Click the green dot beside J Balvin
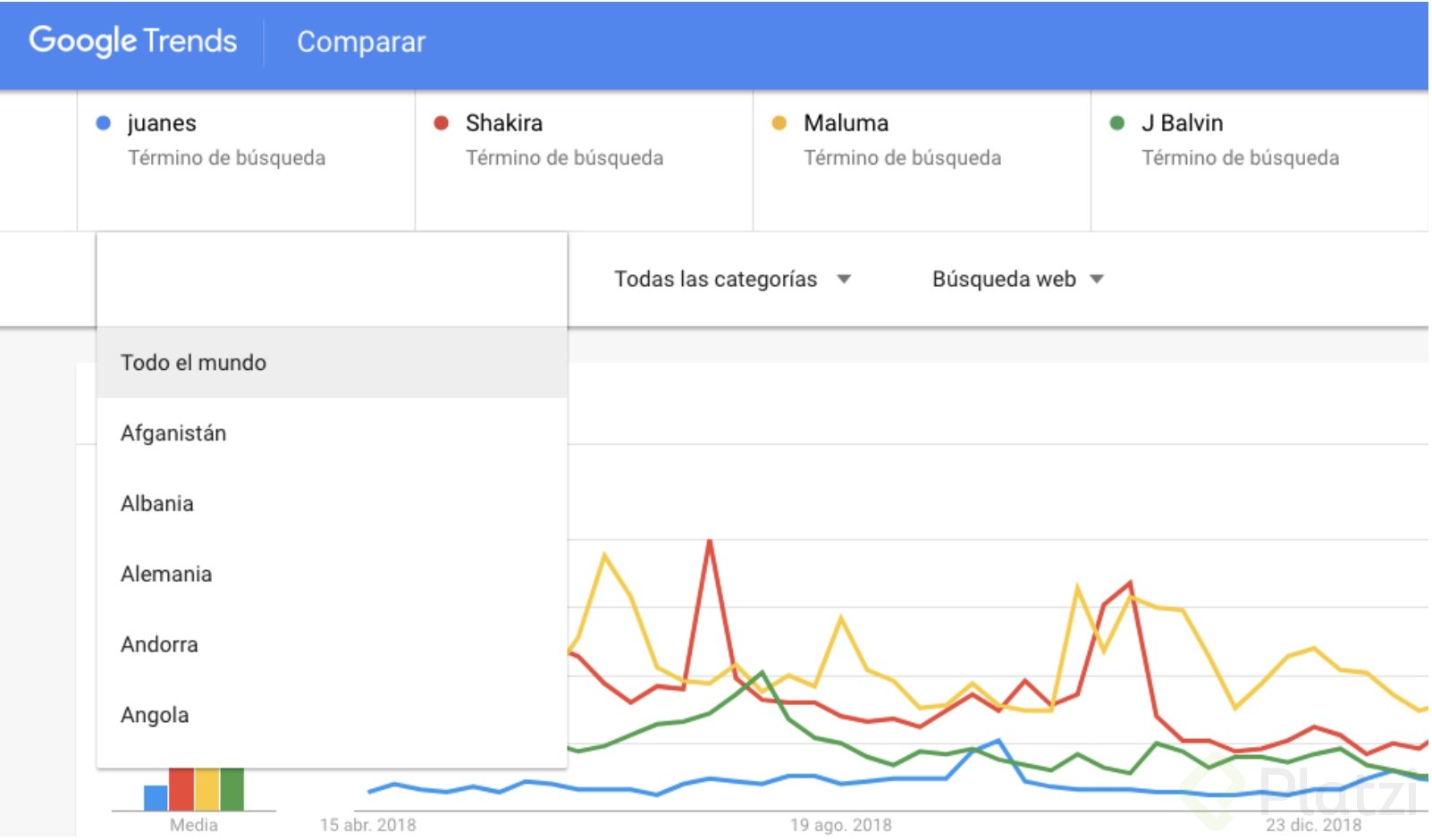The width and height of the screenshot is (1432, 840). click(1116, 123)
